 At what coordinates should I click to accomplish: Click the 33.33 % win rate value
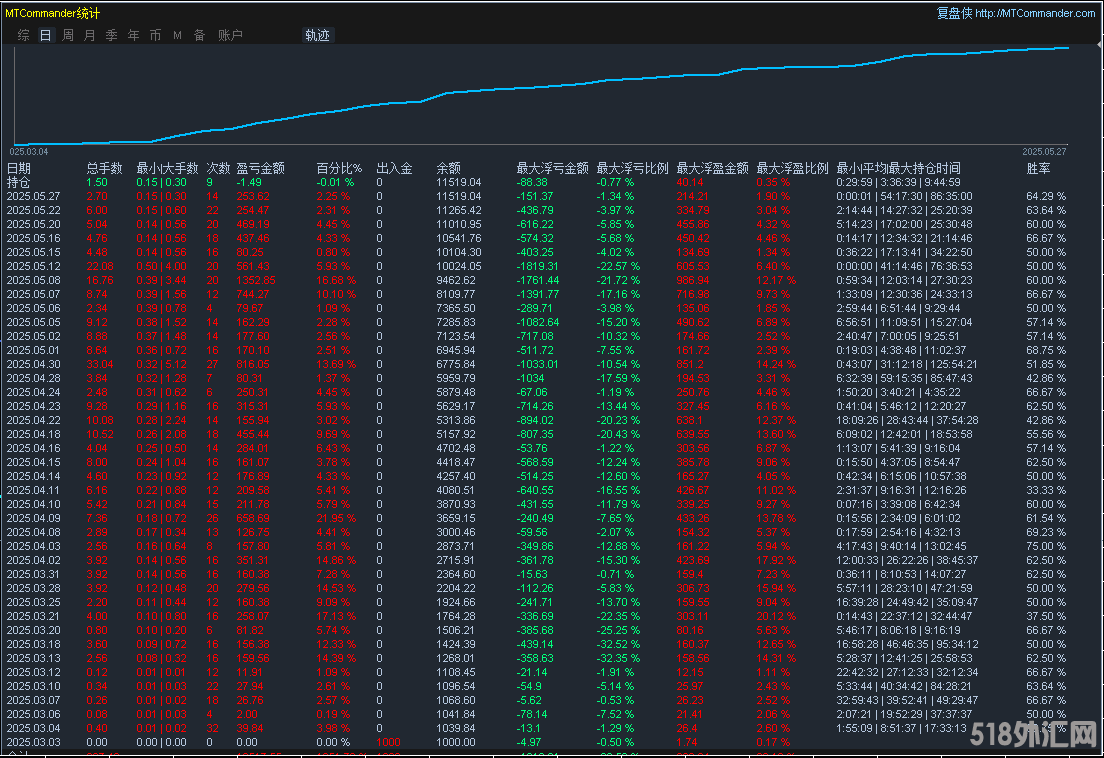coord(1046,490)
